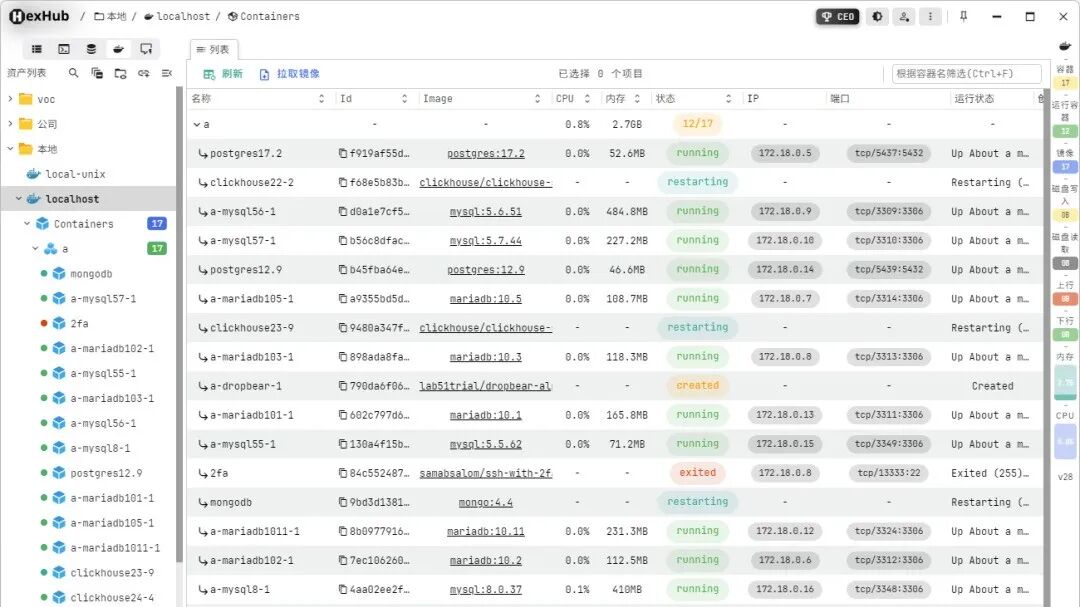1080x607 pixels.
Task: Copy the Id of a-mysql56-1 row
Action: (x=342, y=212)
